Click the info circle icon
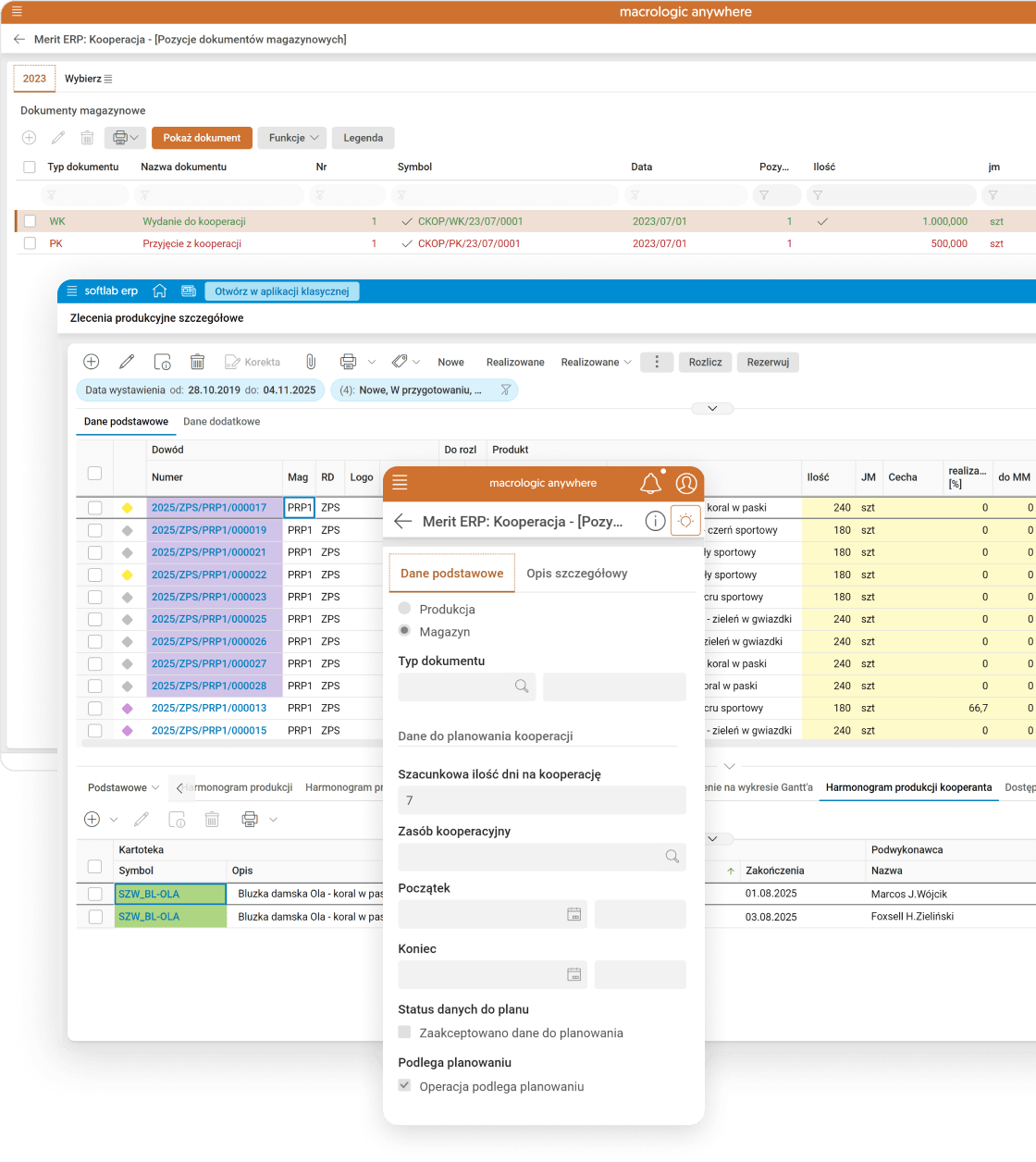 655,521
